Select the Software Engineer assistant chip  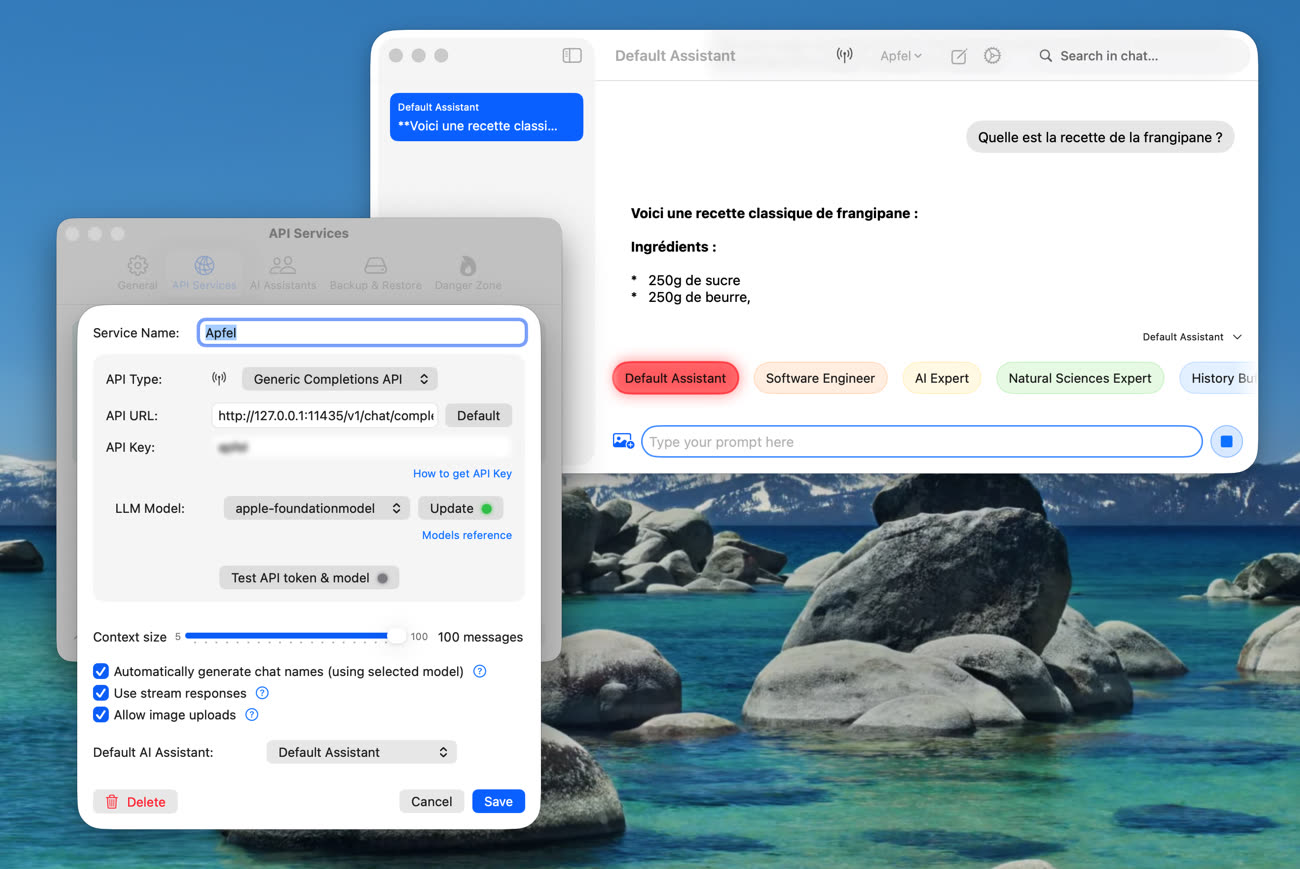click(x=820, y=378)
